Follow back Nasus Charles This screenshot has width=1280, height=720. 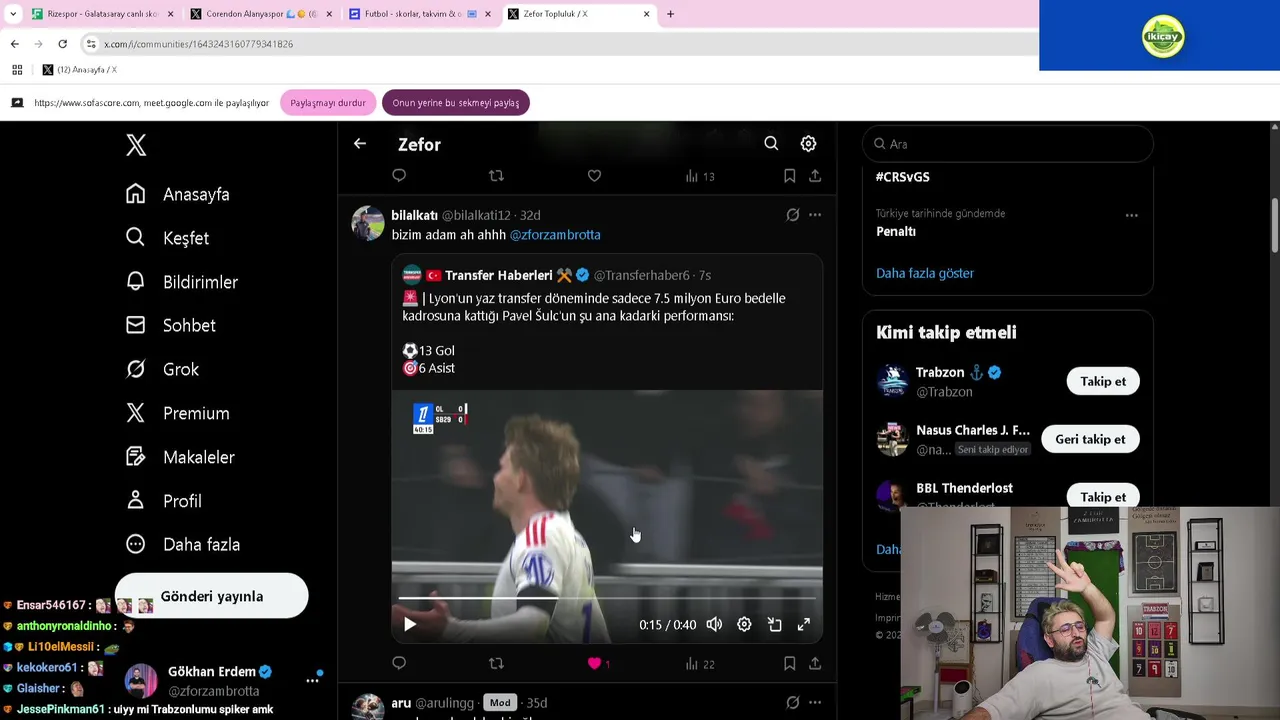tap(1090, 439)
